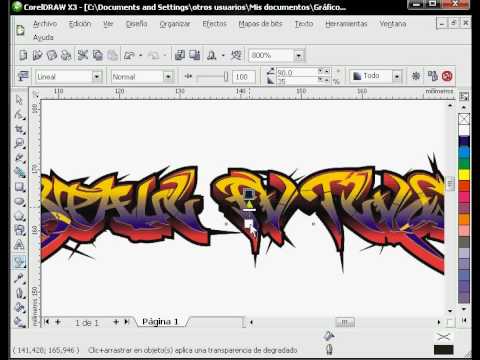The image size is (480, 360).
Task: Go to the first page button
Action: coord(47,322)
